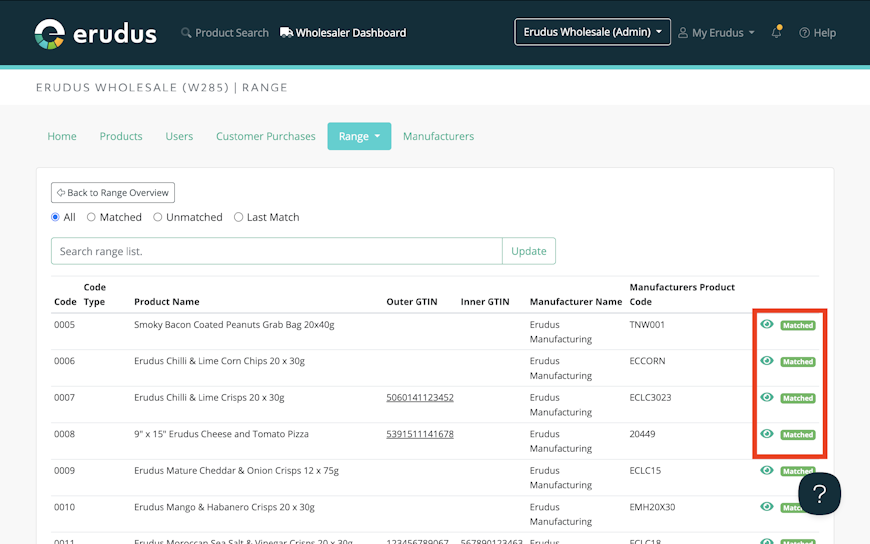The height and width of the screenshot is (544, 870).
Task: Click the Erudus logo
Action: [x=95, y=33]
